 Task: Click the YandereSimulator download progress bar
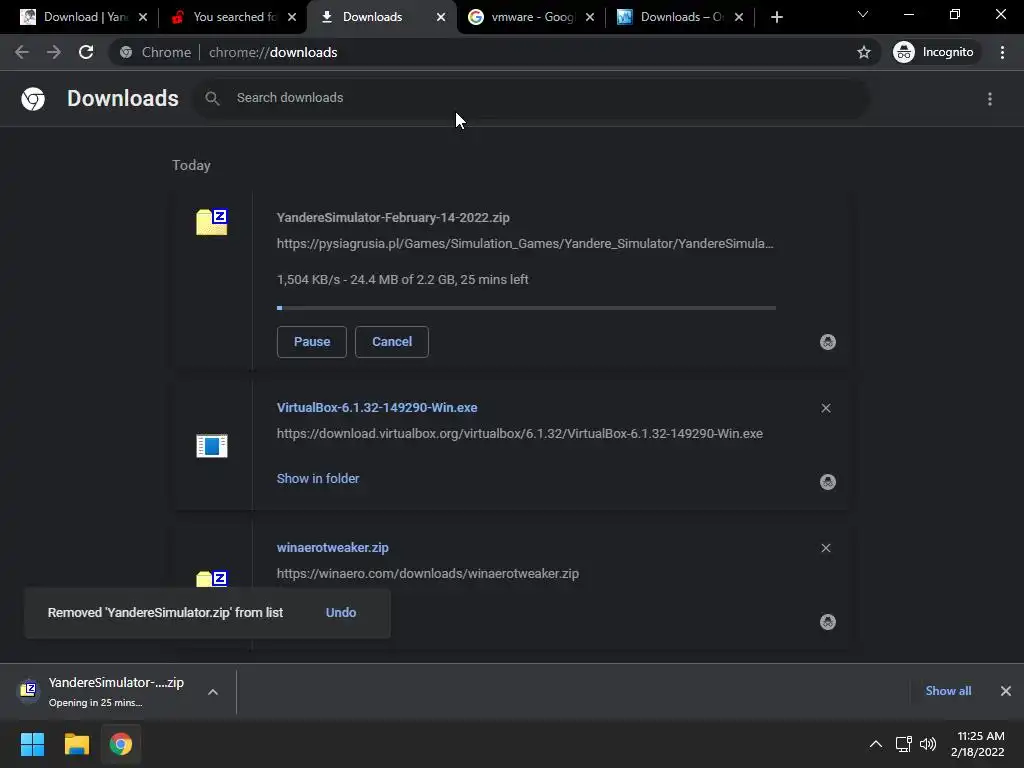click(x=526, y=308)
